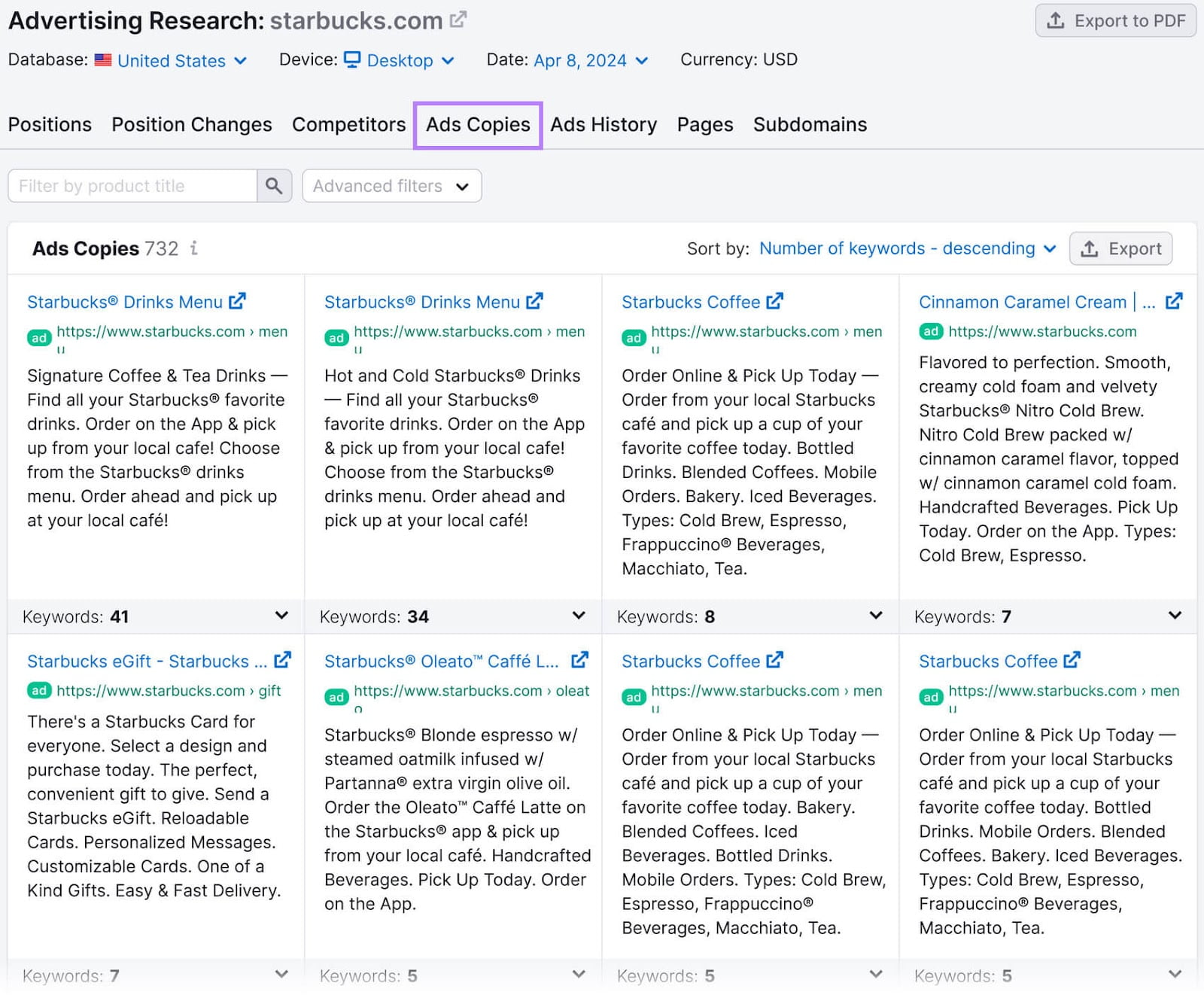Expand the Keywords: 41 list

pyautogui.click(x=281, y=616)
